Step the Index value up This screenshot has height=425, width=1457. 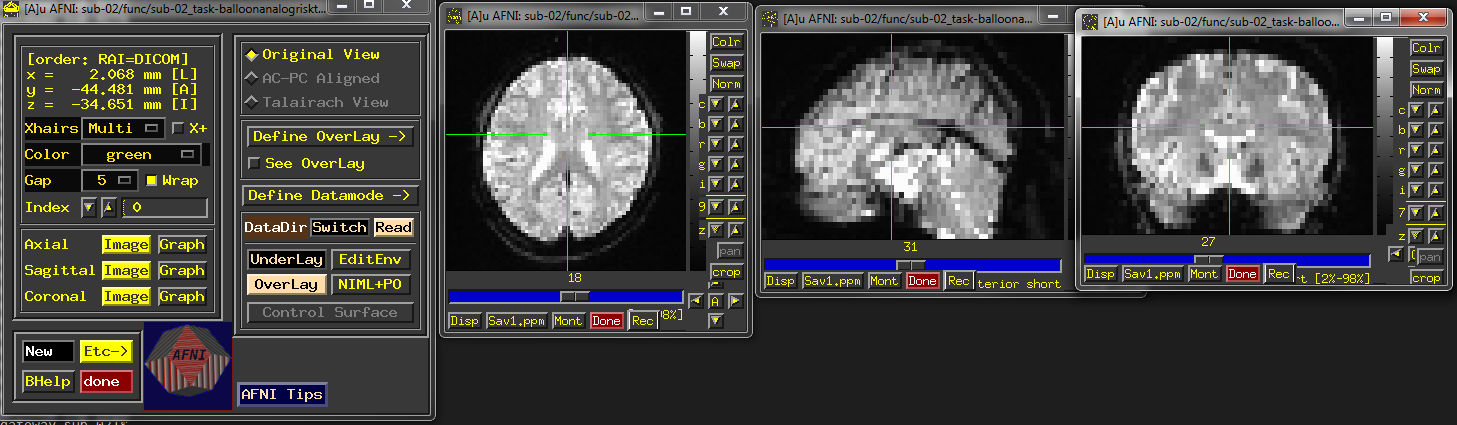(107, 208)
